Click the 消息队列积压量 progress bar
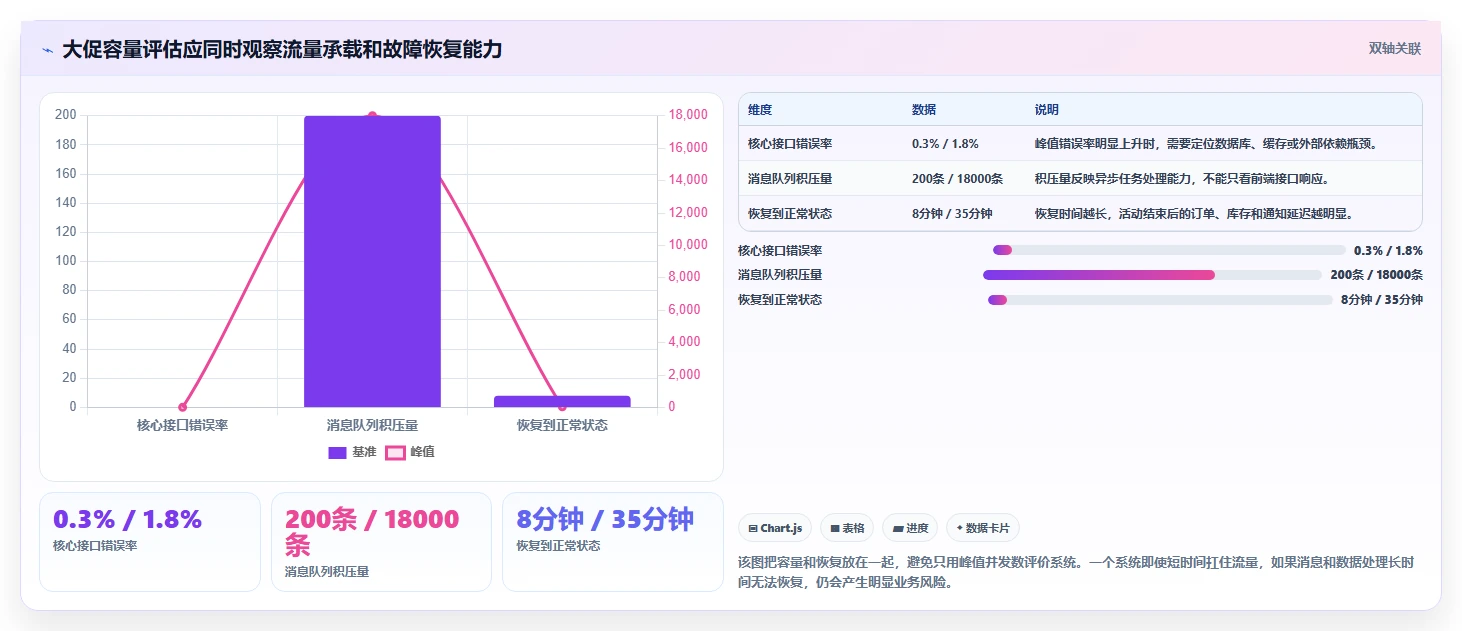Image resolution: width=1462 pixels, height=631 pixels. click(1152, 275)
